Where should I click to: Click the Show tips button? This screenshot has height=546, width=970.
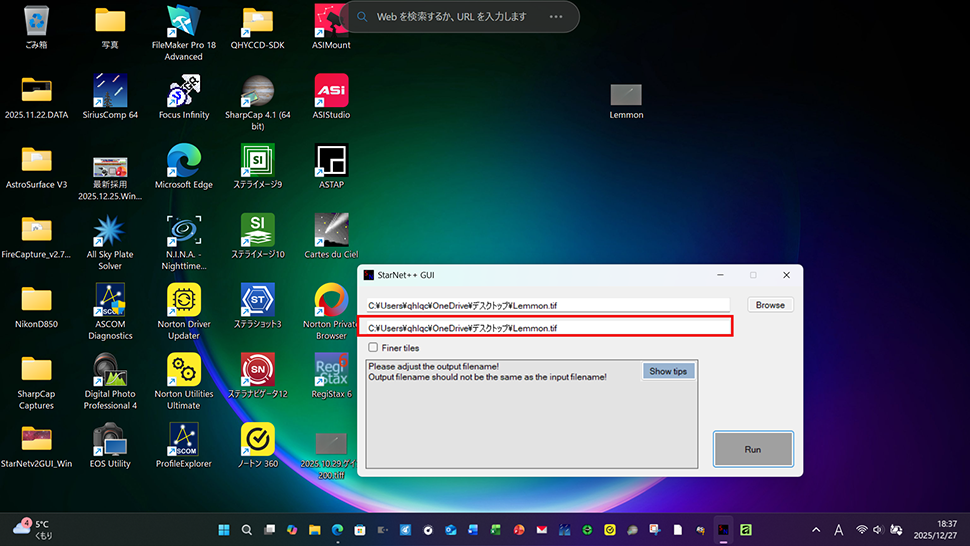668,371
